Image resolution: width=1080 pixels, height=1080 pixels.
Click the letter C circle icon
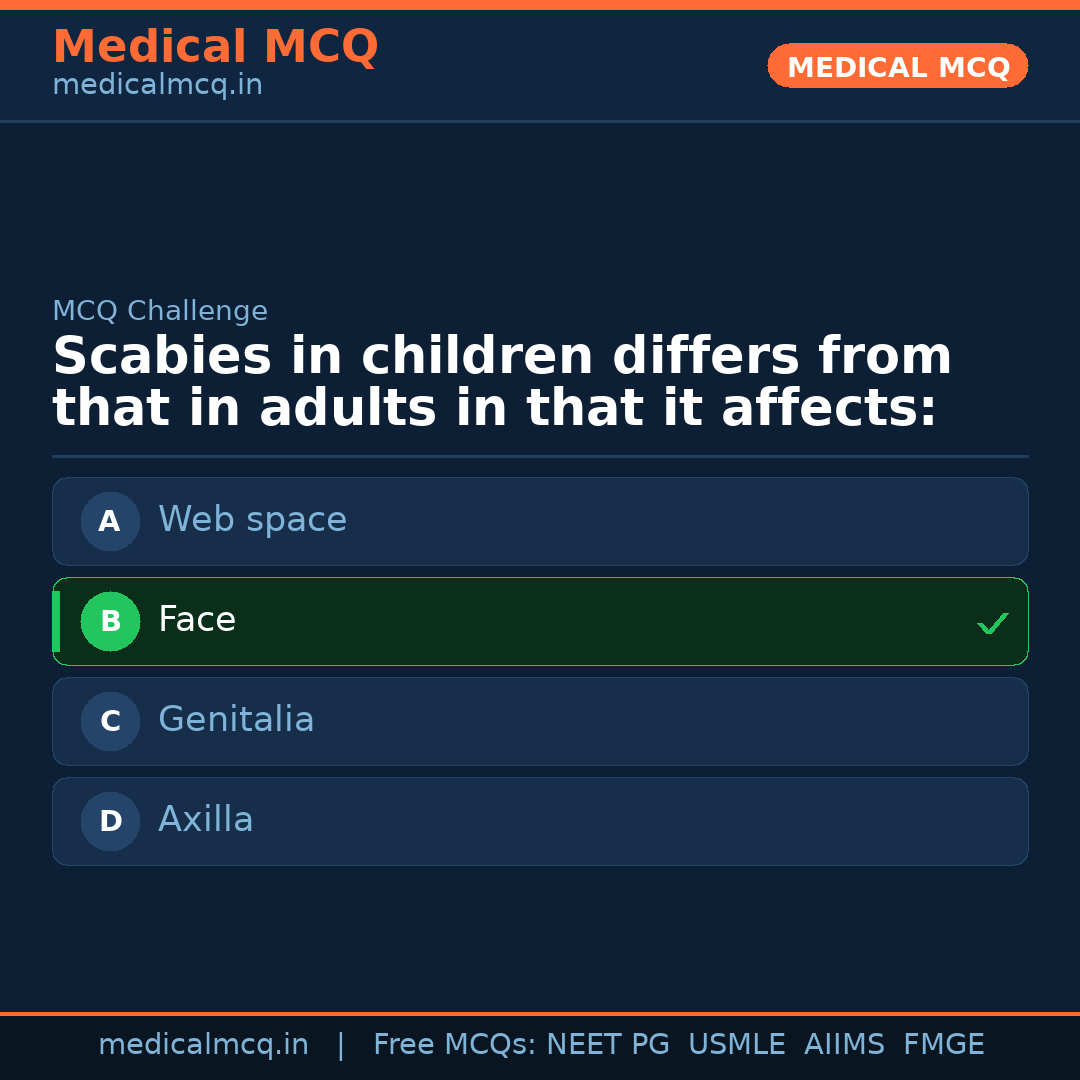[x=110, y=721]
